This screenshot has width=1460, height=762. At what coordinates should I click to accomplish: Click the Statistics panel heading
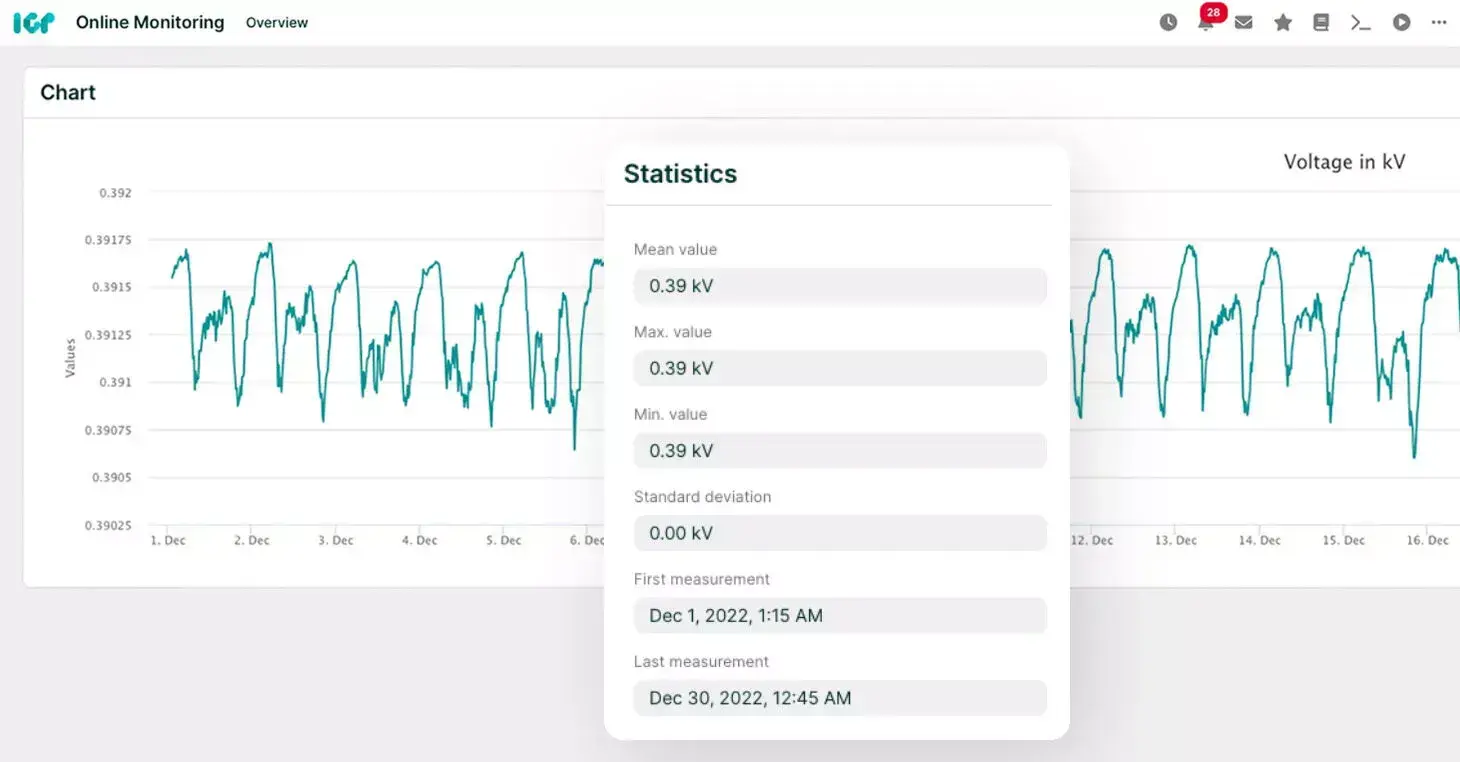(680, 173)
